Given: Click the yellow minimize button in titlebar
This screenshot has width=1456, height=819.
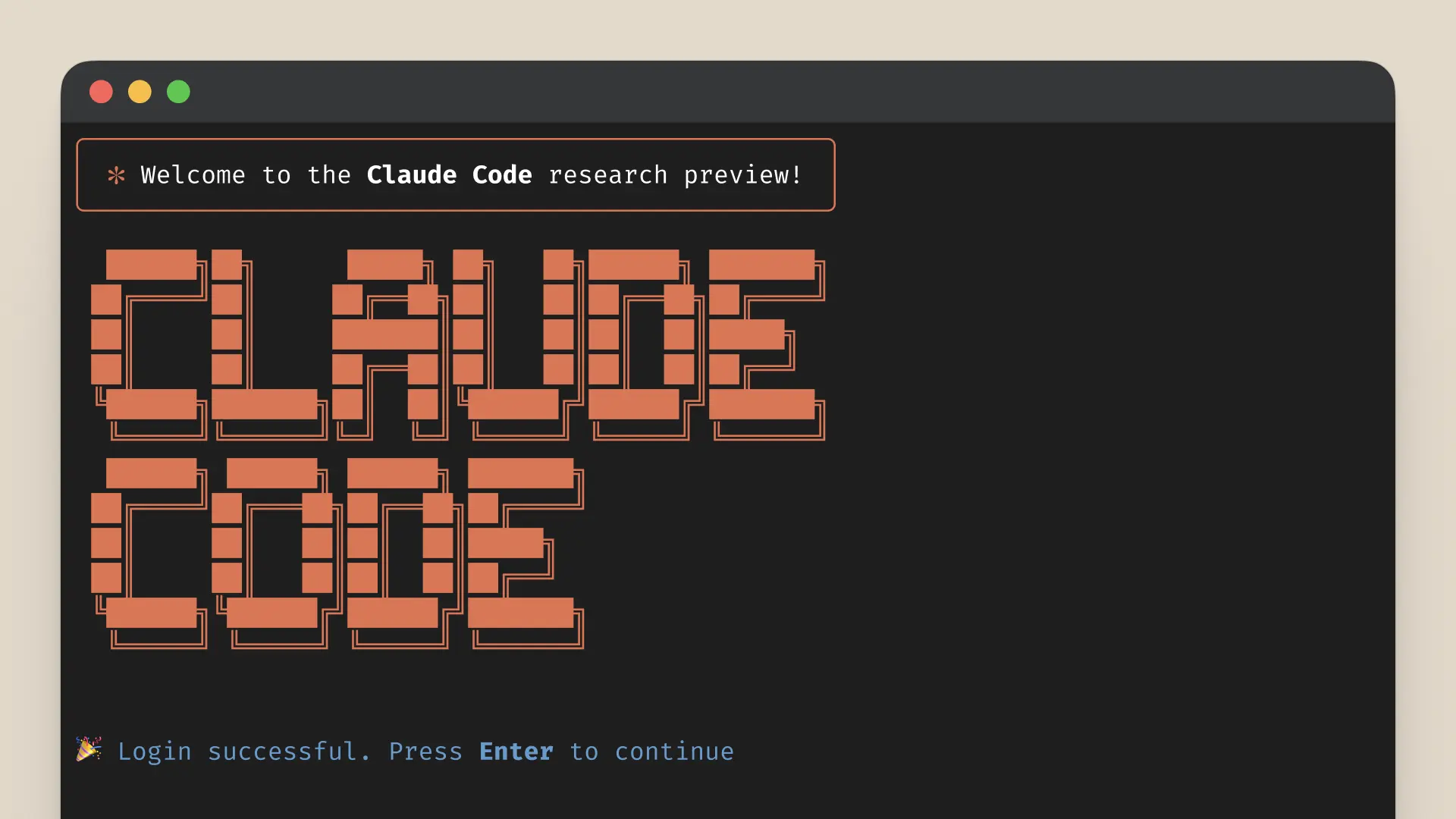Looking at the screenshot, I should pyautogui.click(x=139, y=92).
